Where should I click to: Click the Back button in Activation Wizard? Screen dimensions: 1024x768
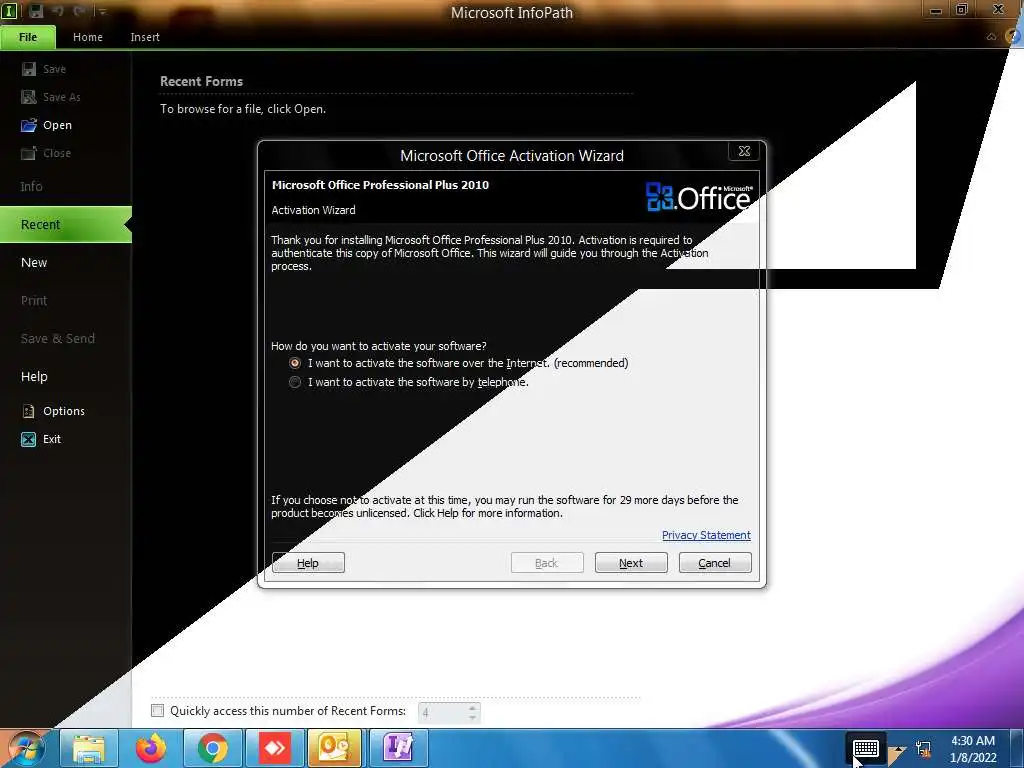pos(547,563)
